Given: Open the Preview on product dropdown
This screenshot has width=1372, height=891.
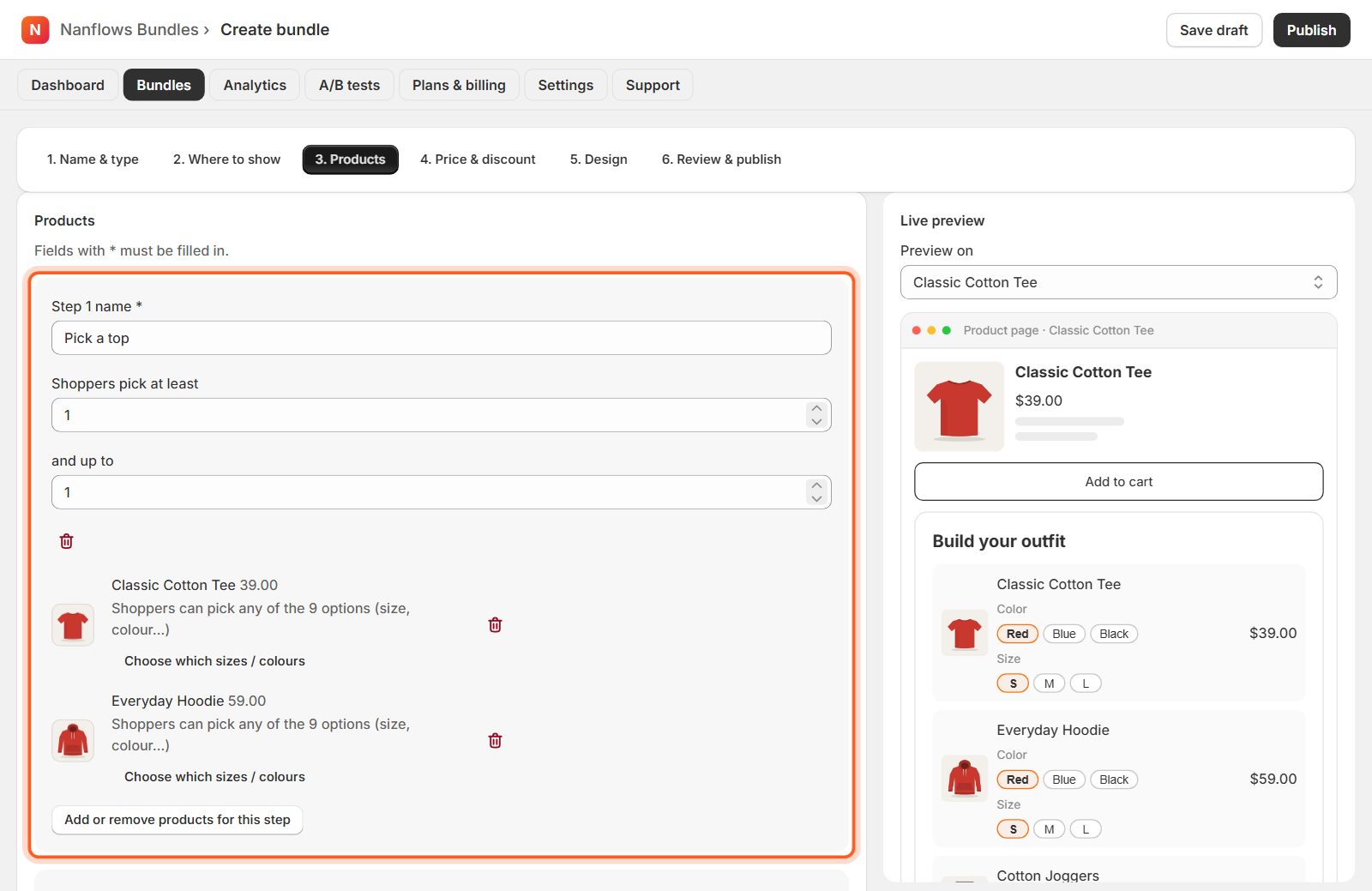Looking at the screenshot, I should click(x=1118, y=282).
